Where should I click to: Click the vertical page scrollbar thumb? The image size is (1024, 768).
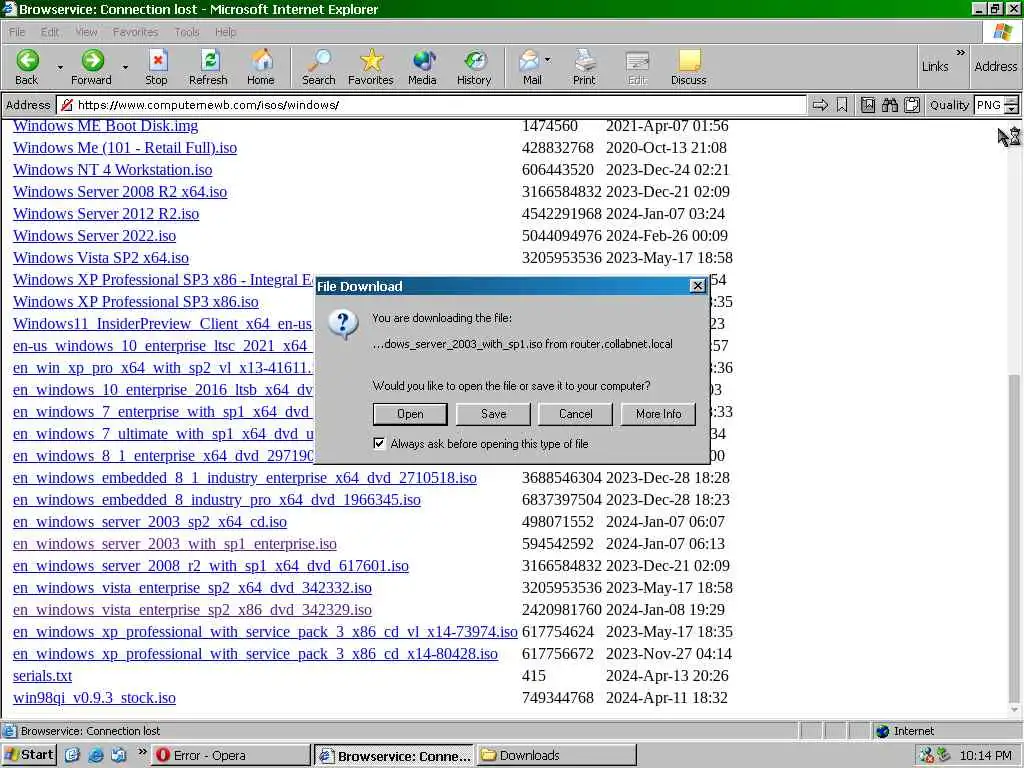(x=1014, y=537)
